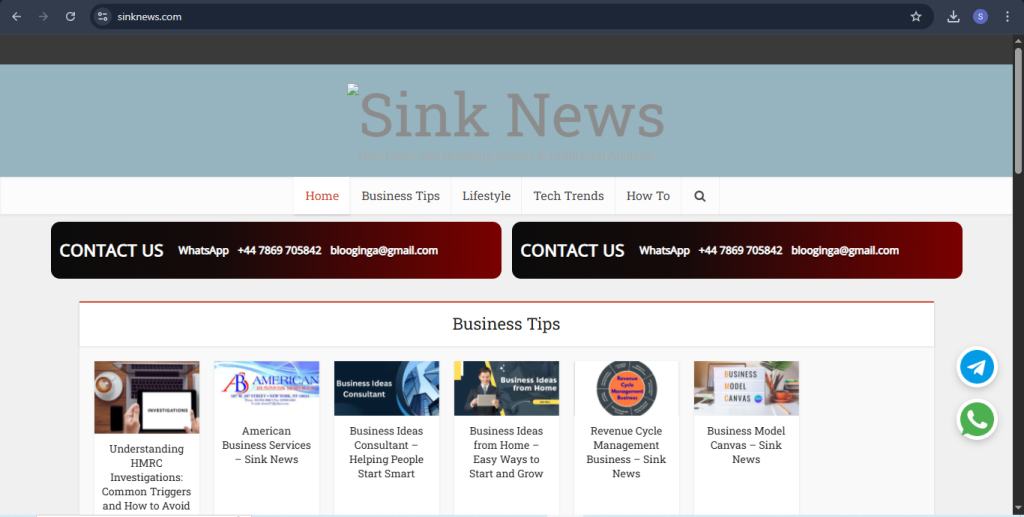Click email blooginga@gmail.com in right banner
The image size is (1024, 517).
(x=845, y=251)
